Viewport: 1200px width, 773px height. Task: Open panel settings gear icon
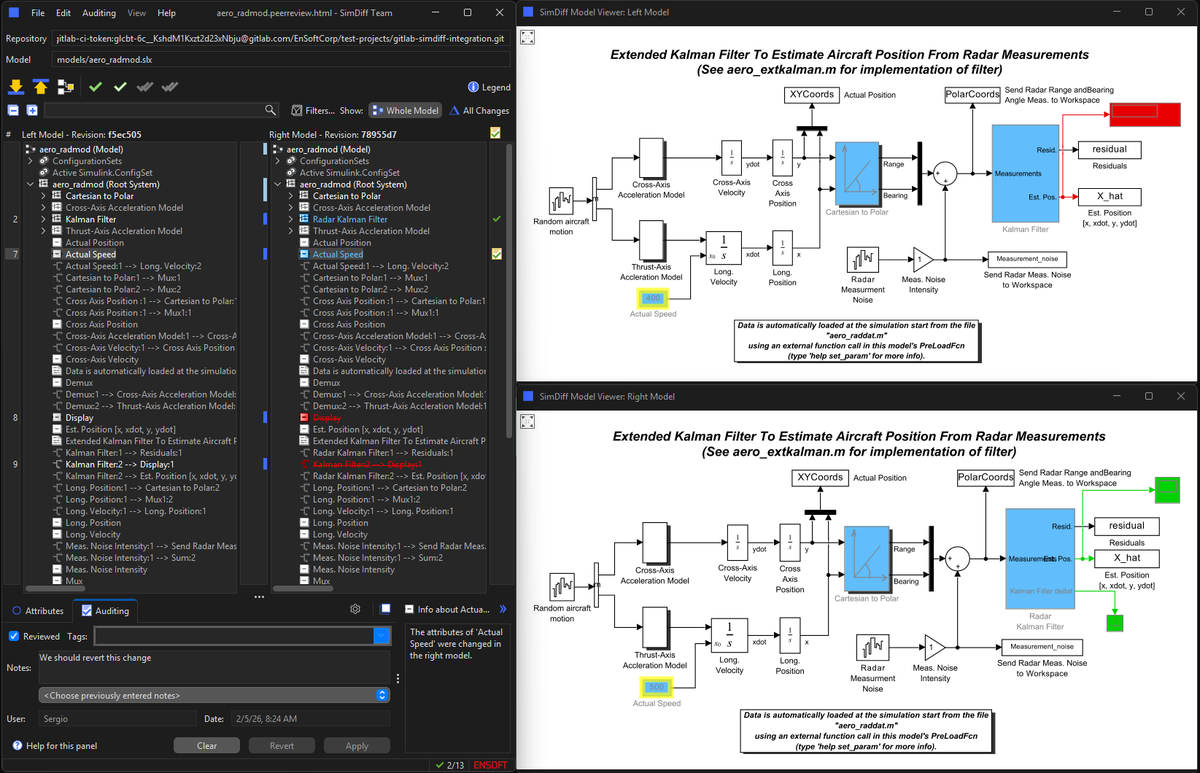point(355,609)
